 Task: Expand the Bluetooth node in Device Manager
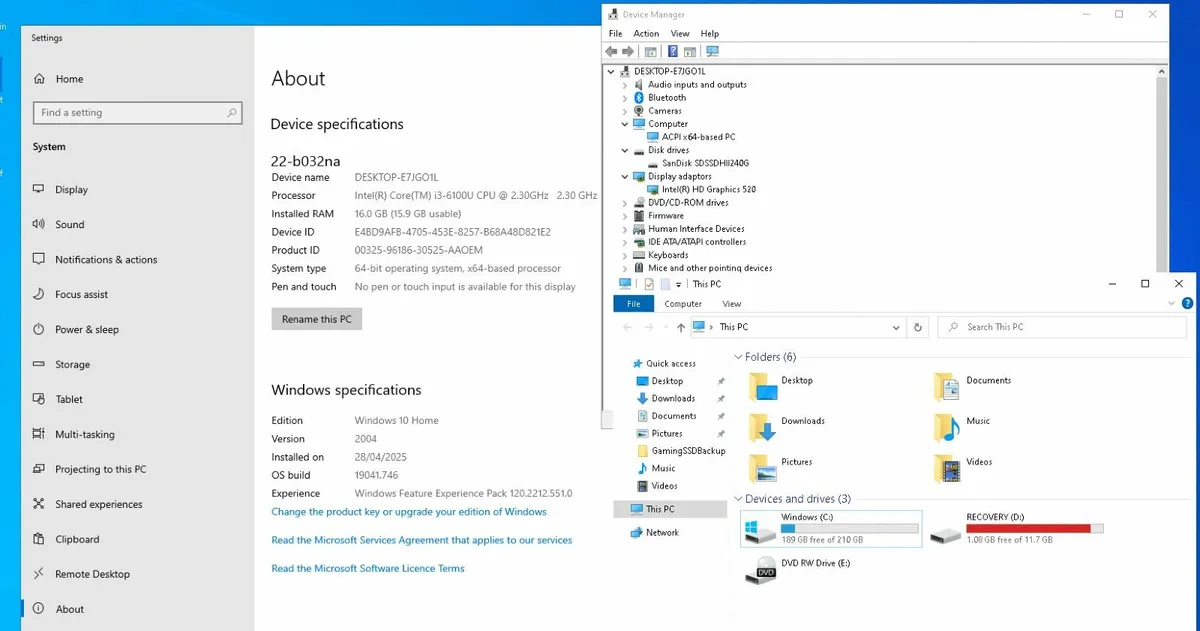tap(626, 98)
